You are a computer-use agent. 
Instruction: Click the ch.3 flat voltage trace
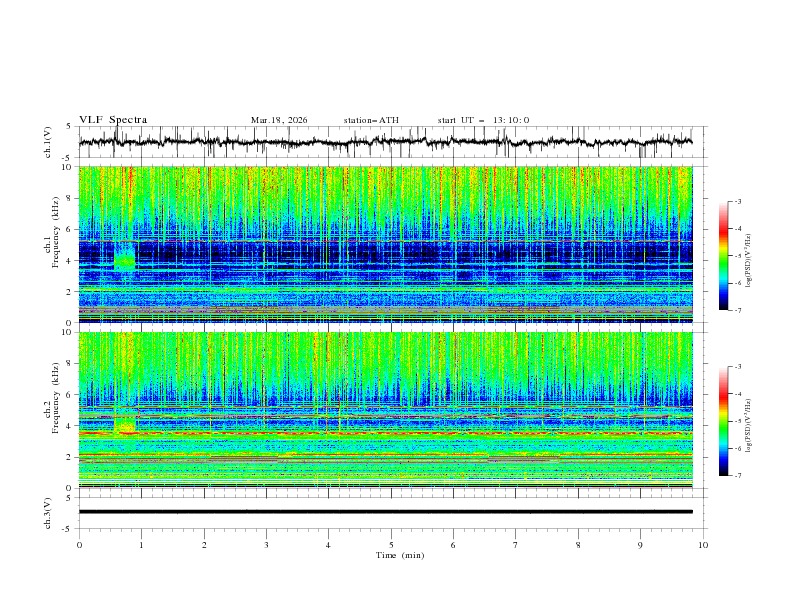coord(385,512)
